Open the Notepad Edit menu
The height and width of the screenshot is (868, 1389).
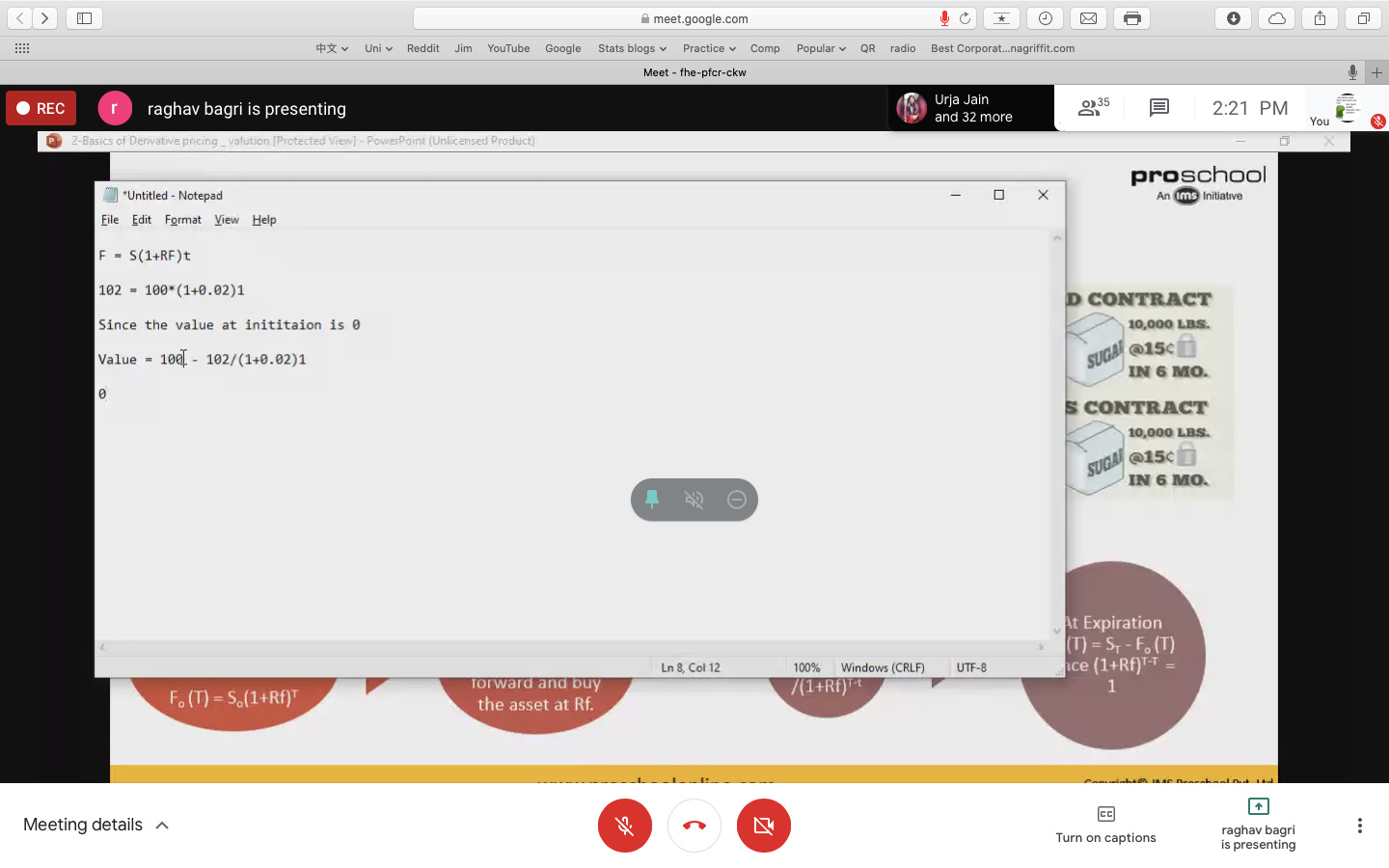pos(142,220)
